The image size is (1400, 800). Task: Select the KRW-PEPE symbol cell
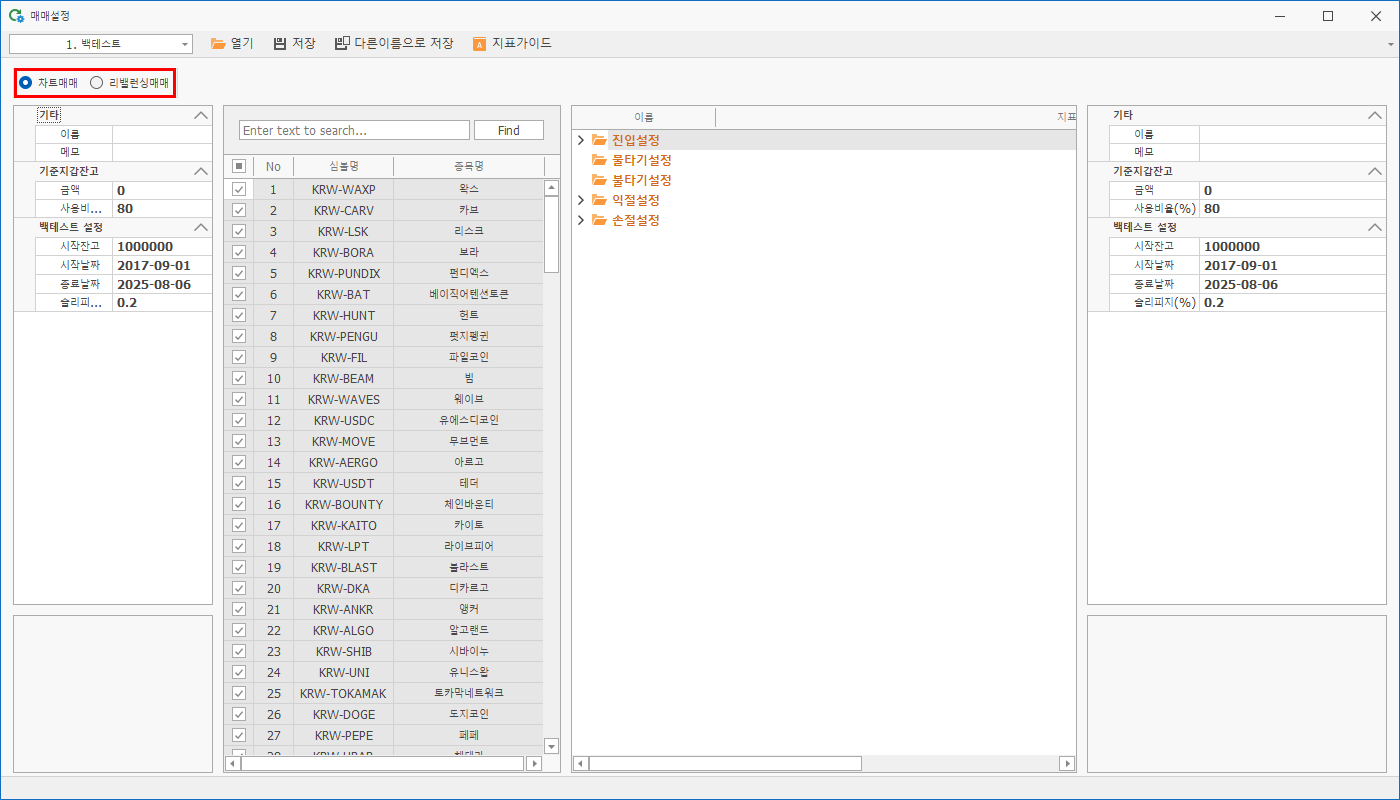(x=344, y=735)
